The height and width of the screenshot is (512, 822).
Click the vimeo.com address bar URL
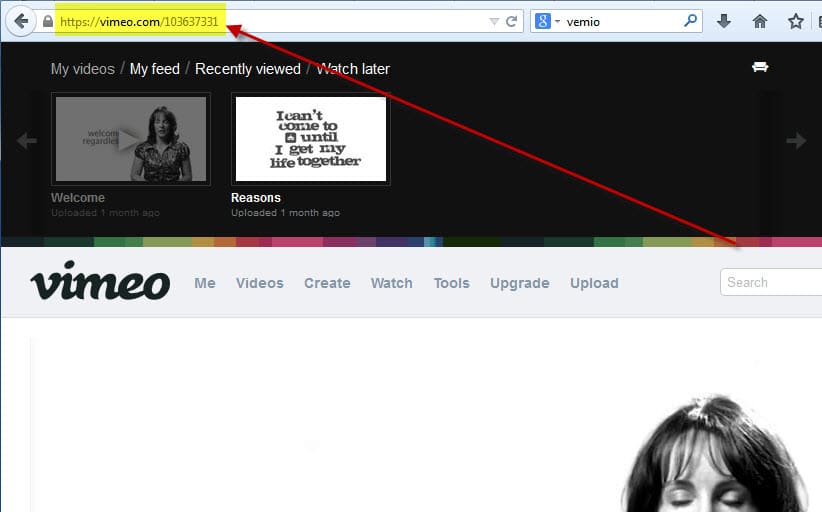[139, 21]
